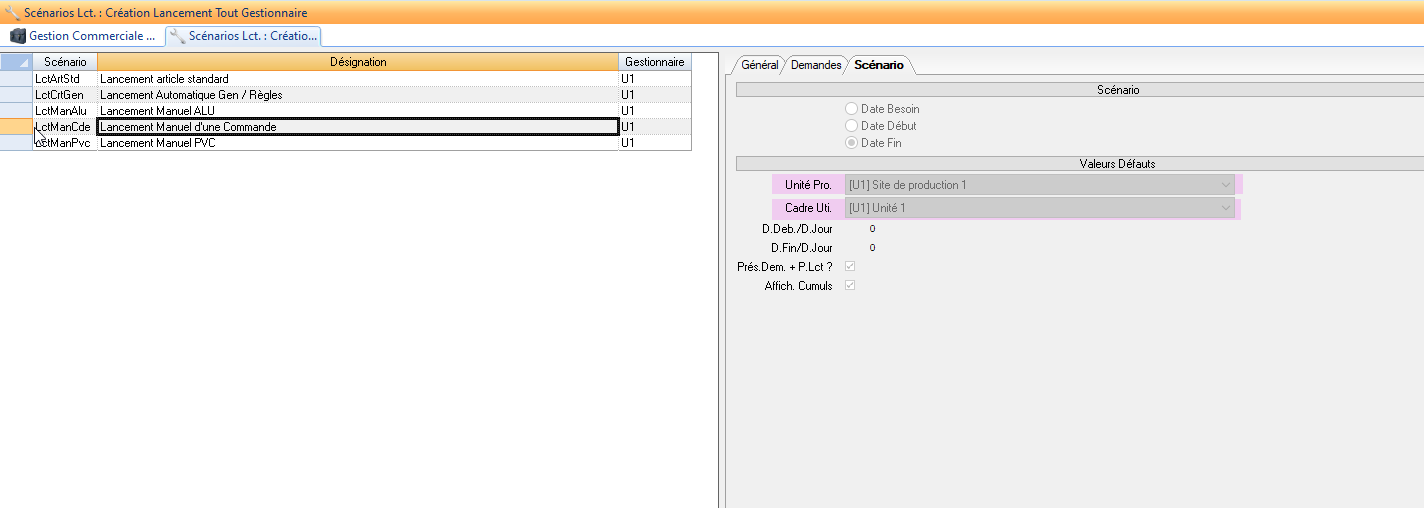Uncheck the Affich. Cumuls checkbox
Screen dimensions: 1424x508
(851, 286)
